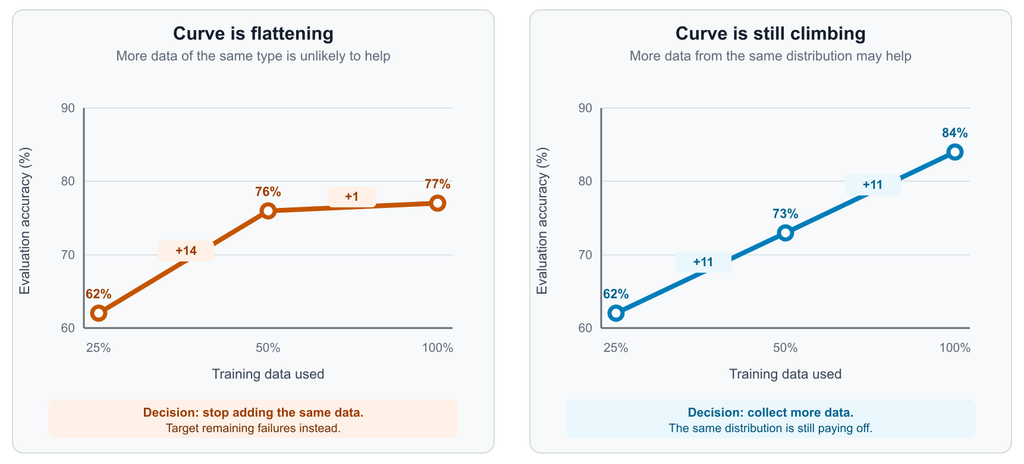Select the +1 delta label
The height and width of the screenshot is (464, 1024).
(x=351, y=197)
